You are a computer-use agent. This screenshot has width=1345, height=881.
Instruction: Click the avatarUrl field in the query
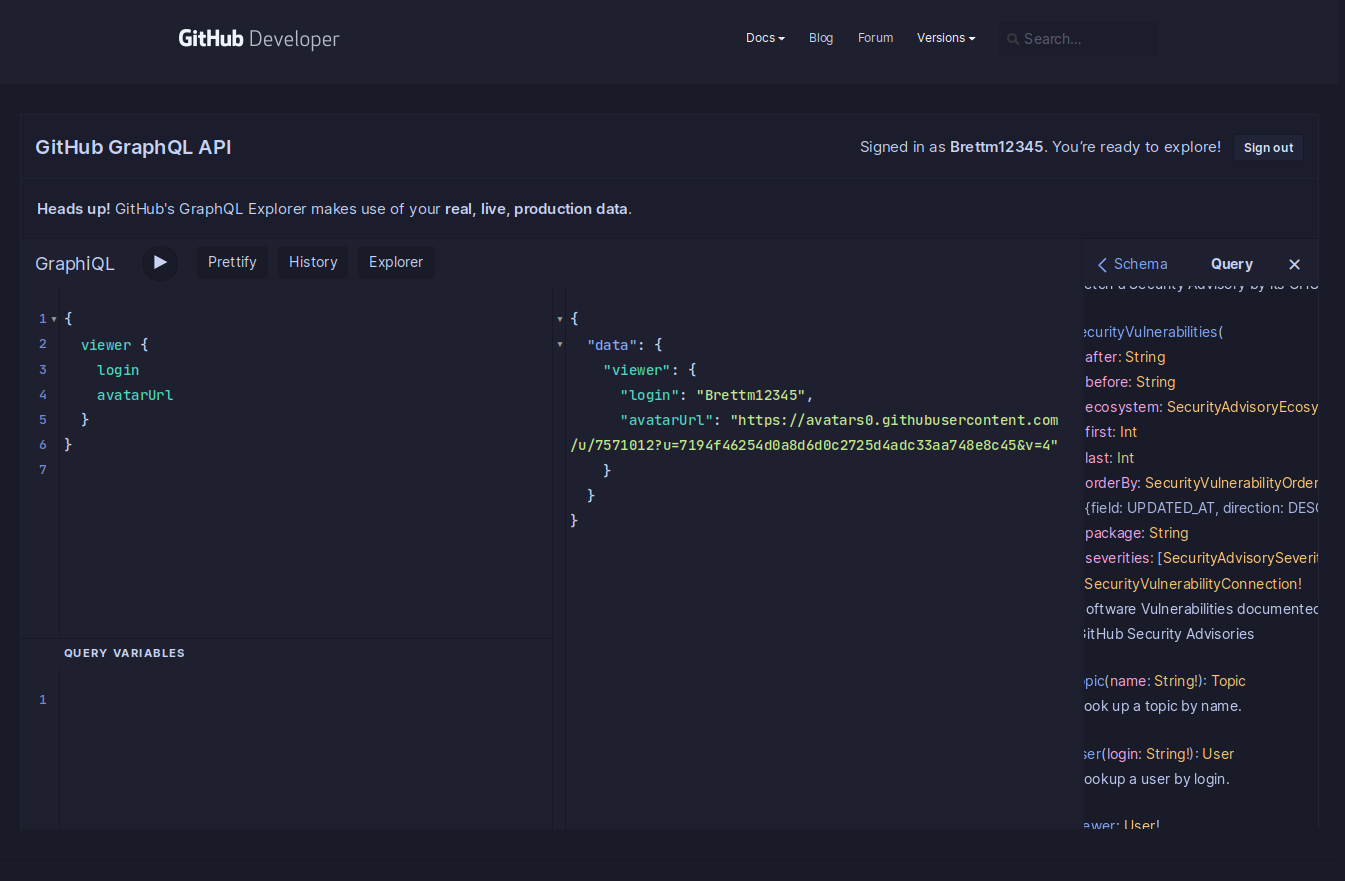pyautogui.click(x=135, y=394)
